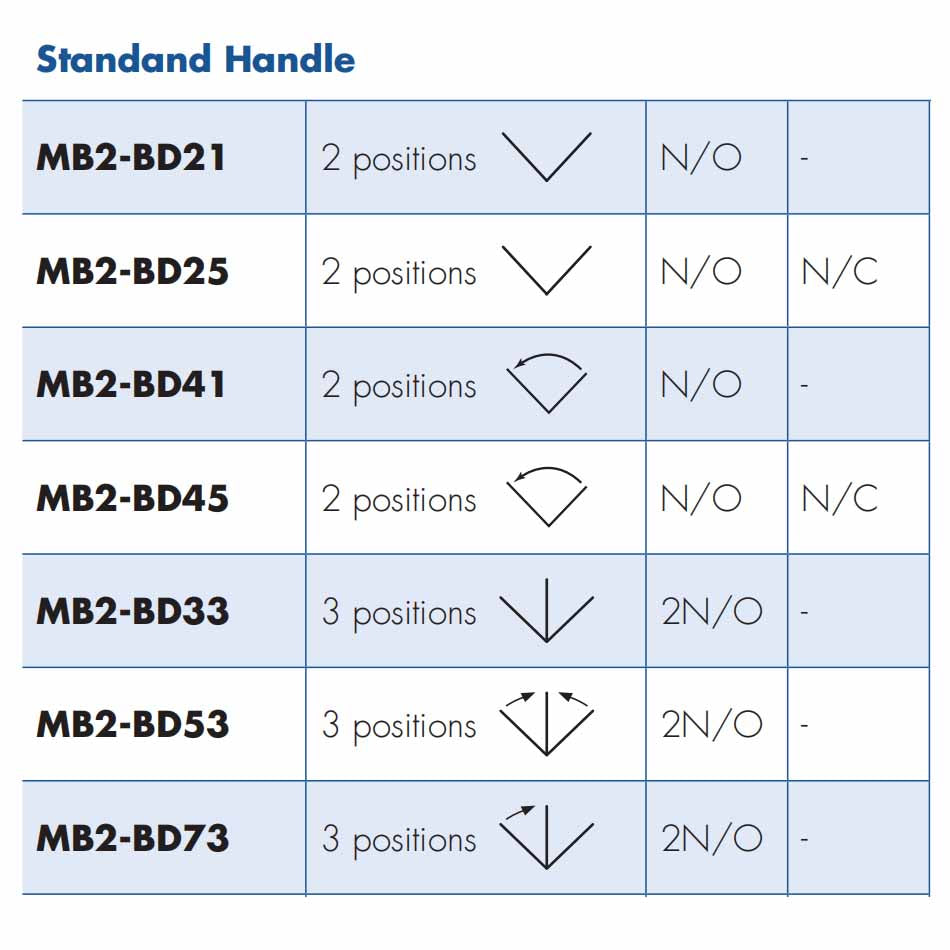Click N/C contact in MB2-BD25 row

[839, 271]
